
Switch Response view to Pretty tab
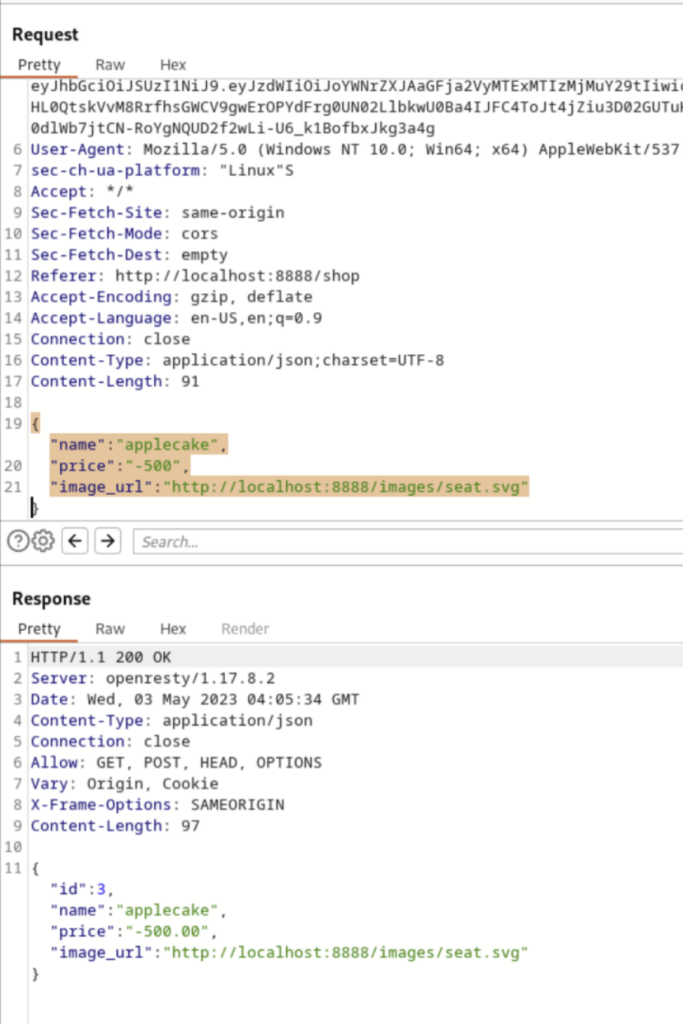tap(39, 629)
